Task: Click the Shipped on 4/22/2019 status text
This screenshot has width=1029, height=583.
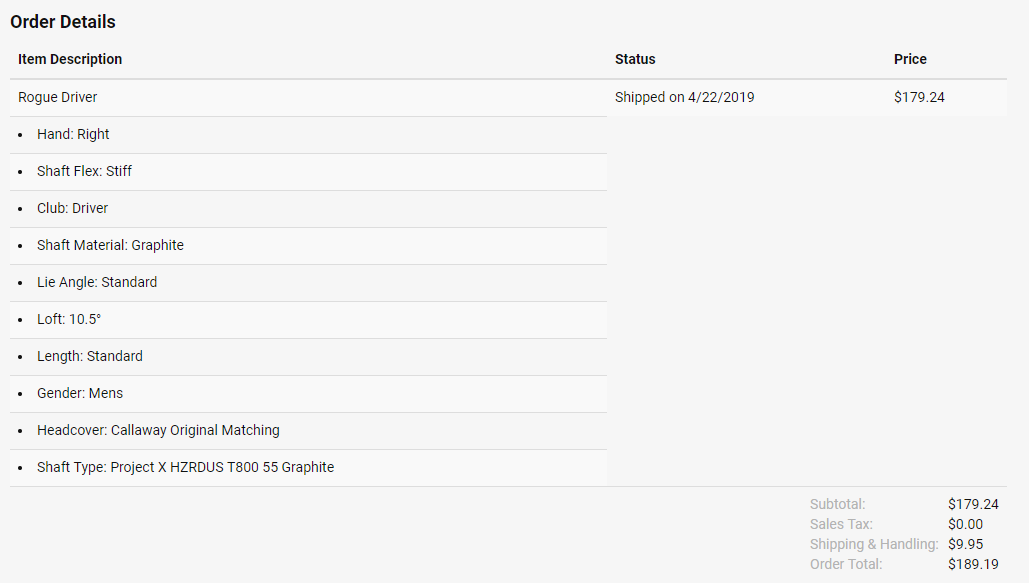Action: tap(684, 97)
